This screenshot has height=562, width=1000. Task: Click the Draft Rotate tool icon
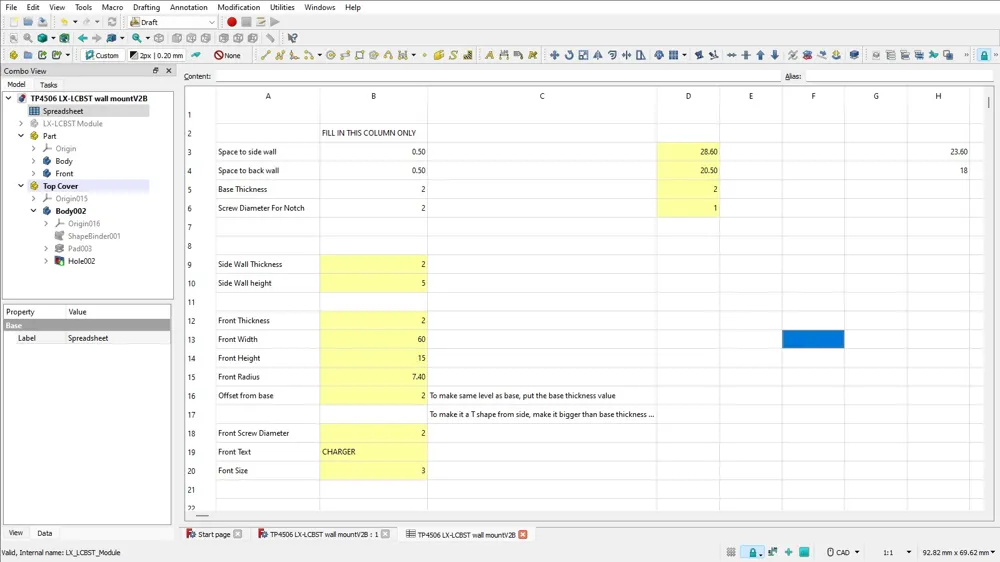pyautogui.click(x=569, y=55)
